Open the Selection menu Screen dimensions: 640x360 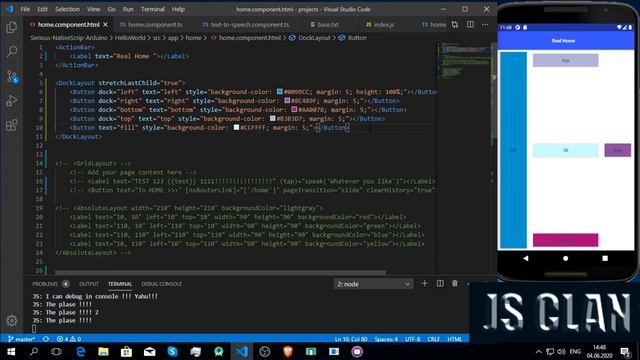[x=67, y=9]
